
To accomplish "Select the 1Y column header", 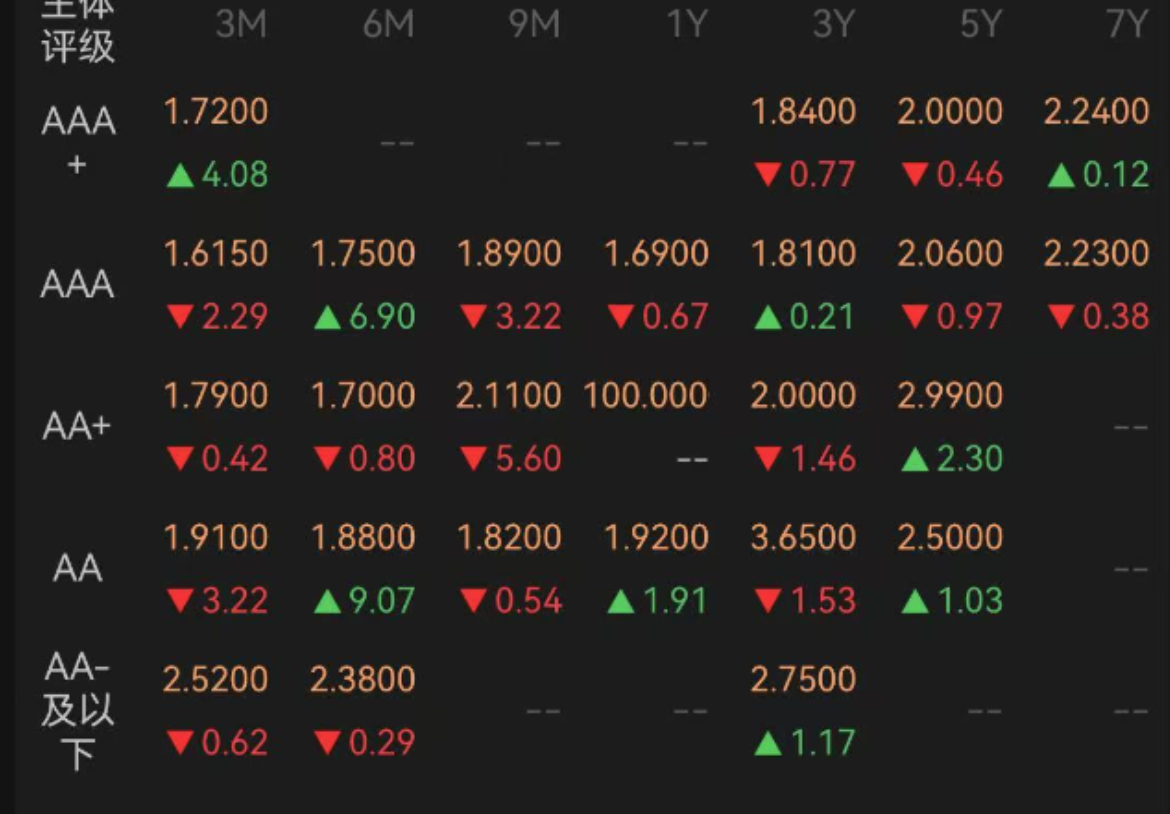I will [x=687, y=25].
